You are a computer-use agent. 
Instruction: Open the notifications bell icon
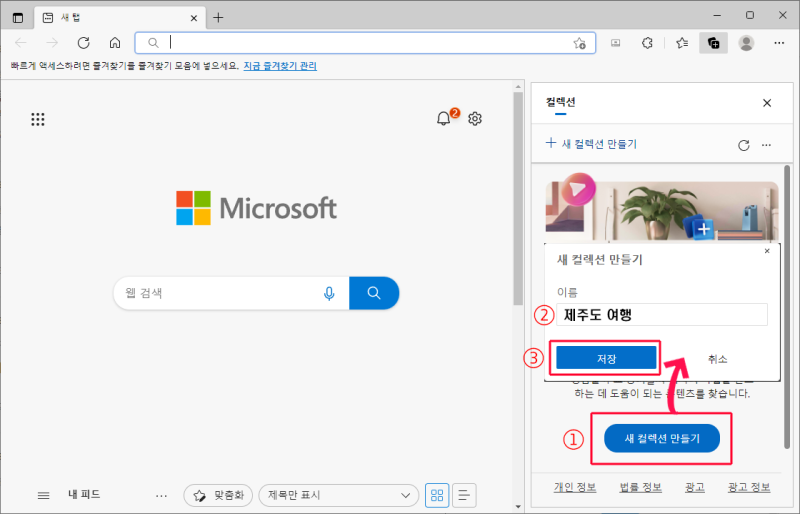point(443,118)
